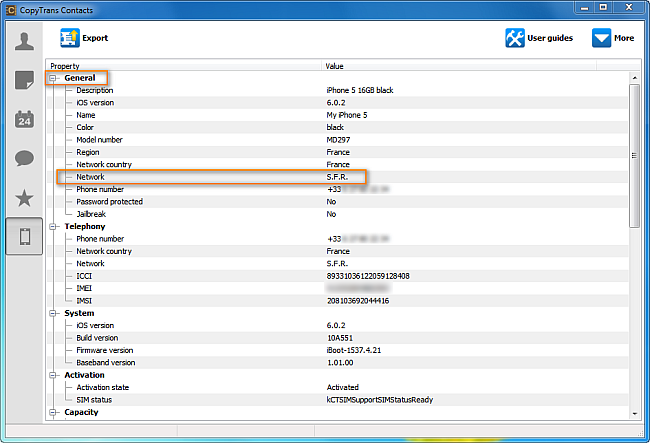Click the value 'MD297'
The width and height of the screenshot is (650, 443).
click(338, 140)
